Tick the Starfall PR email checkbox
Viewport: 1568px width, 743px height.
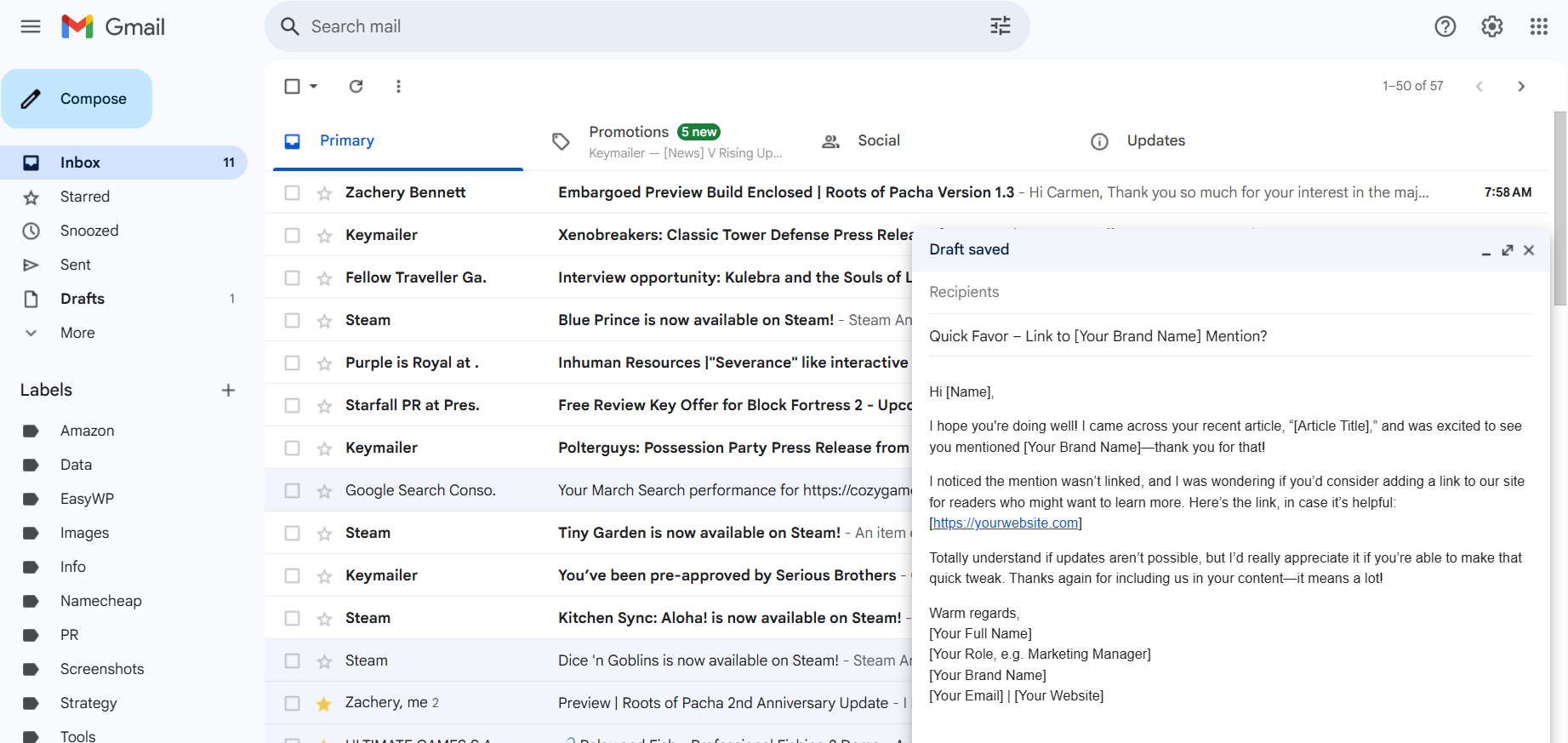click(292, 406)
